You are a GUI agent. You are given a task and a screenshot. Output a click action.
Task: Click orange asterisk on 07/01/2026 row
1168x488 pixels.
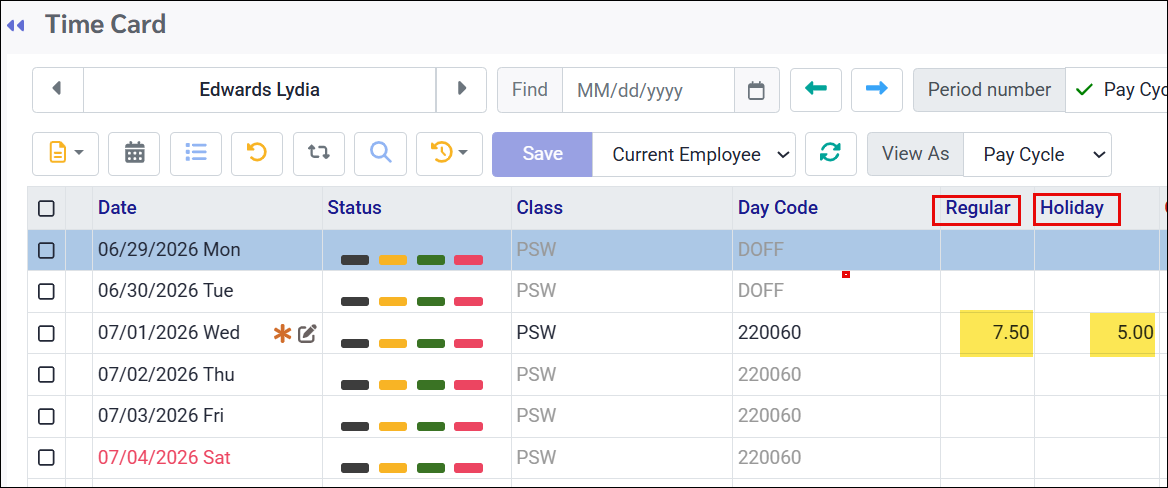[282, 335]
